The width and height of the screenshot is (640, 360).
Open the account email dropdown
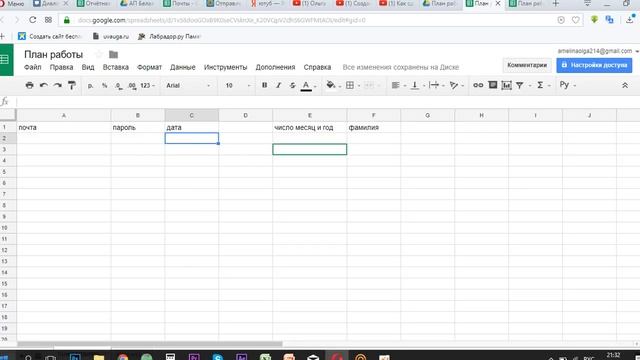tap(598, 51)
